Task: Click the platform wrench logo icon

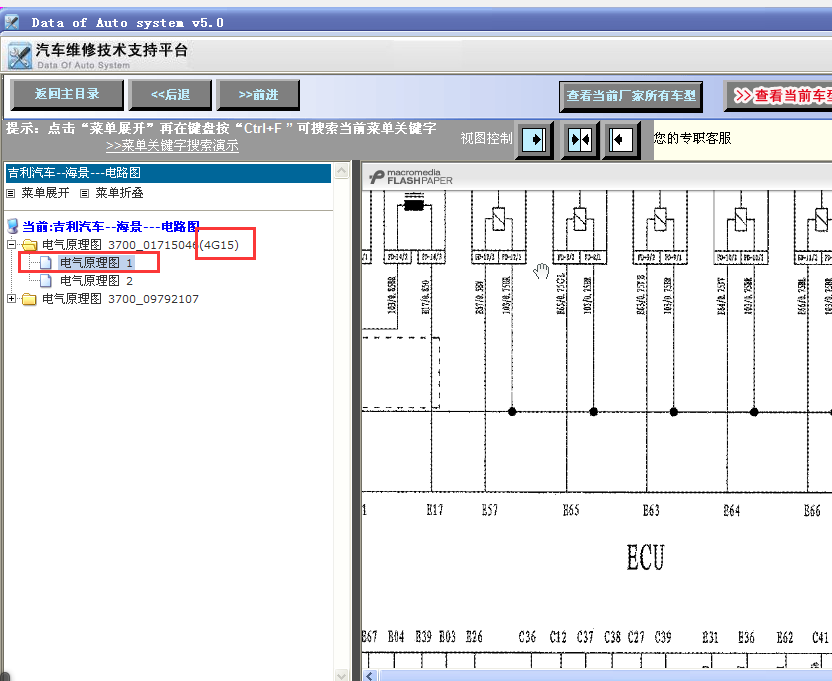Action: click(20, 56)
